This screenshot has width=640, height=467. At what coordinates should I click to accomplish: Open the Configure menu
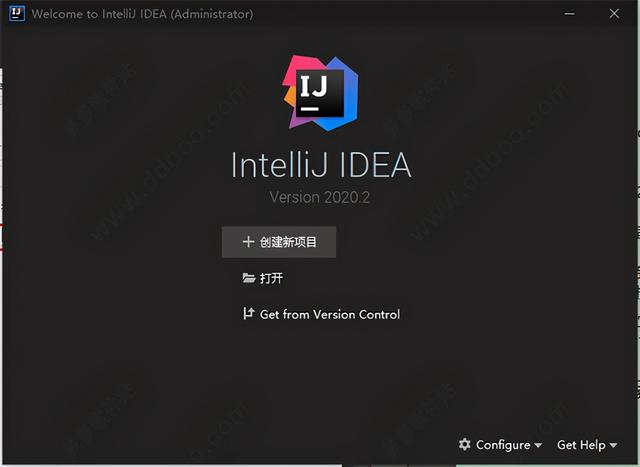click(500, 445)
